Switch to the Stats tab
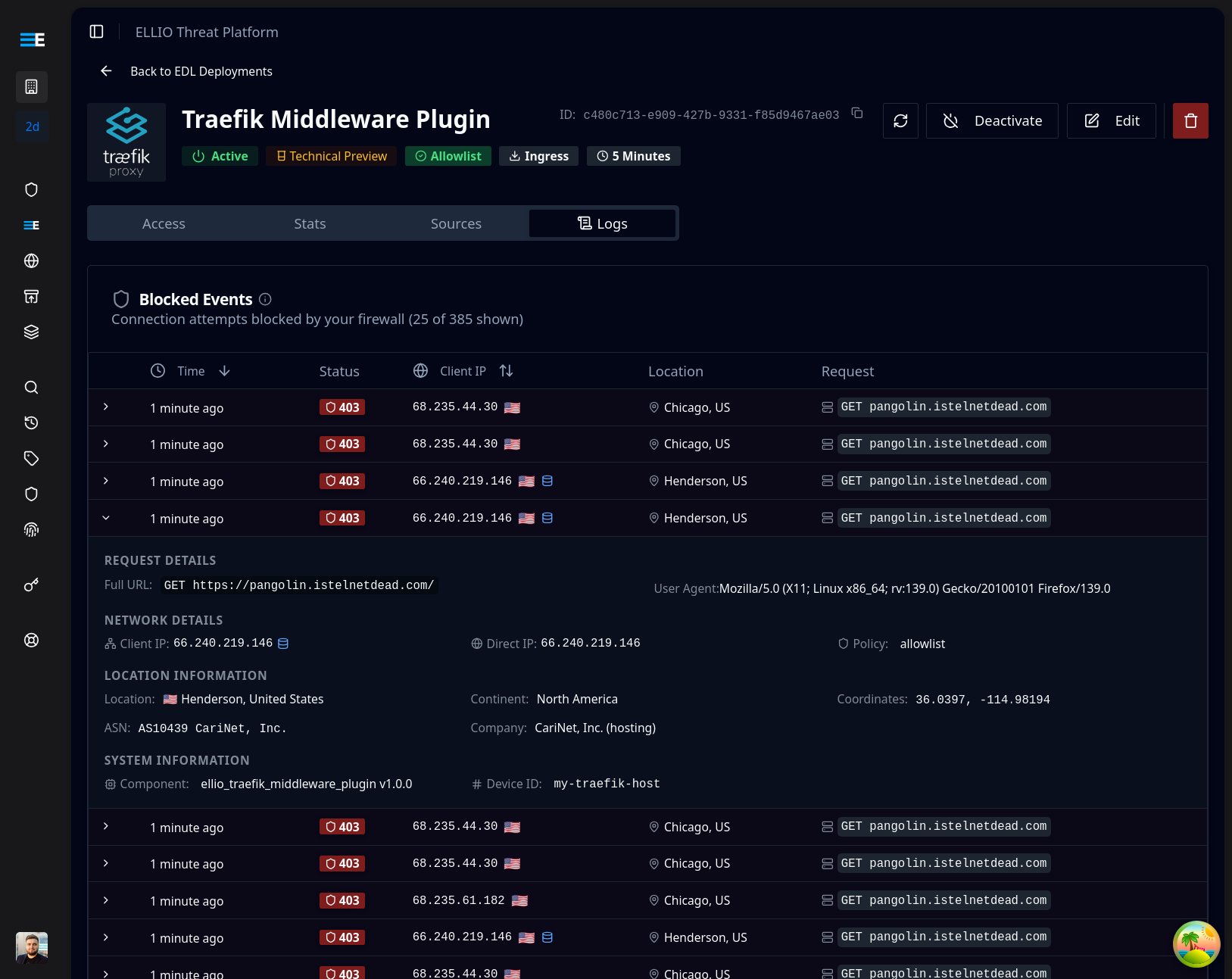 click(x=310, y=223)
